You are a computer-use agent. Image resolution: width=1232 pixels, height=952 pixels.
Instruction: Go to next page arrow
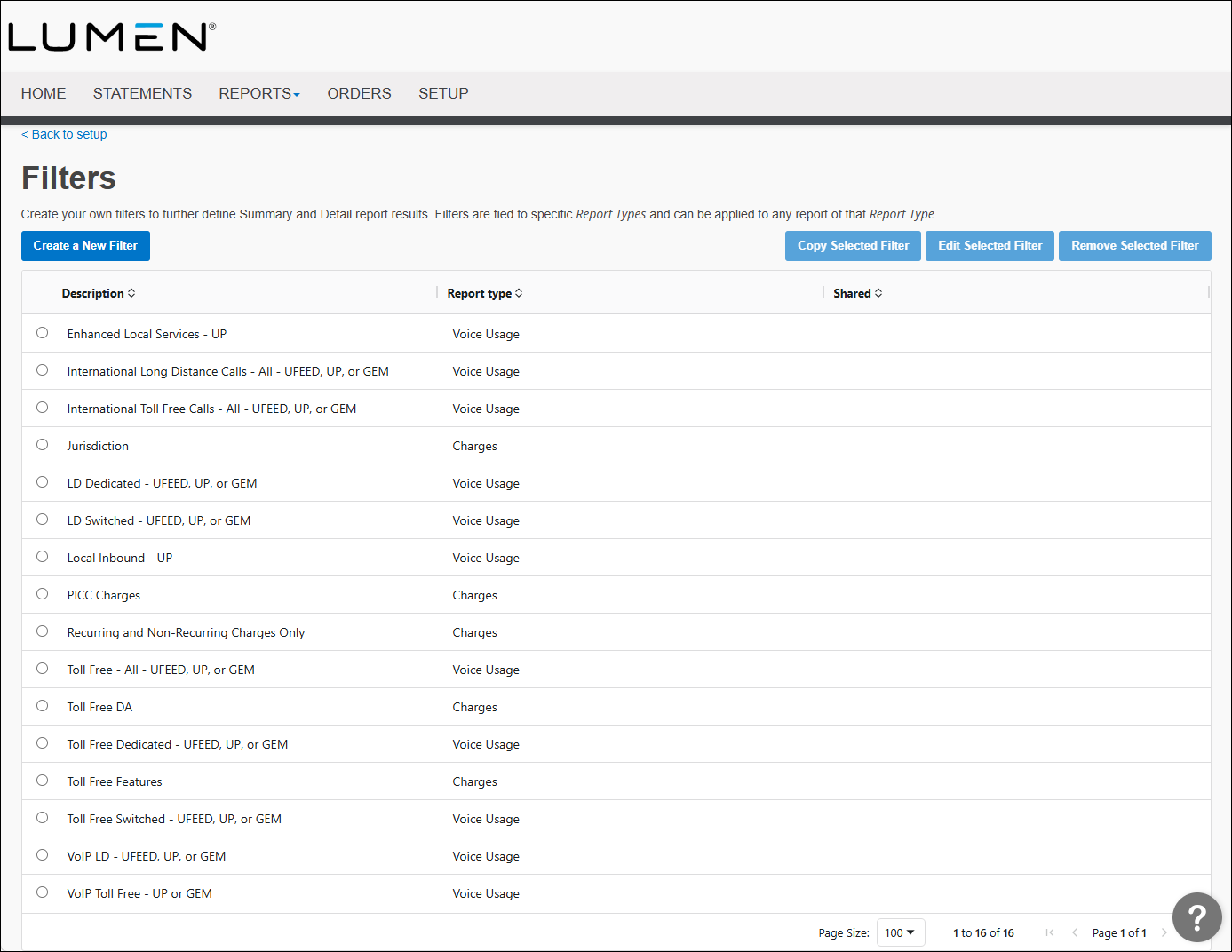pos(1164,932)
